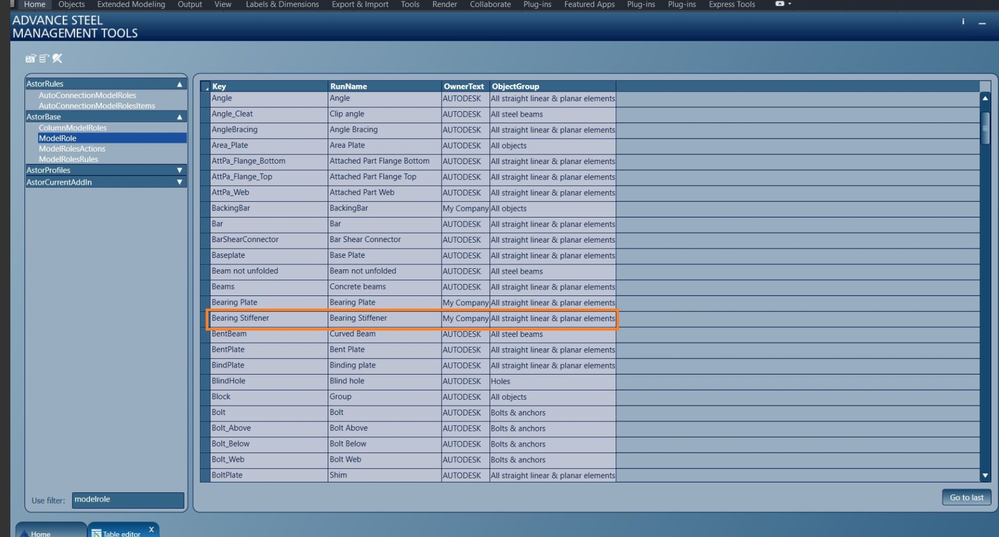Click 'Bearing Stiffener' in the Key column

click(x=269, y=318)
